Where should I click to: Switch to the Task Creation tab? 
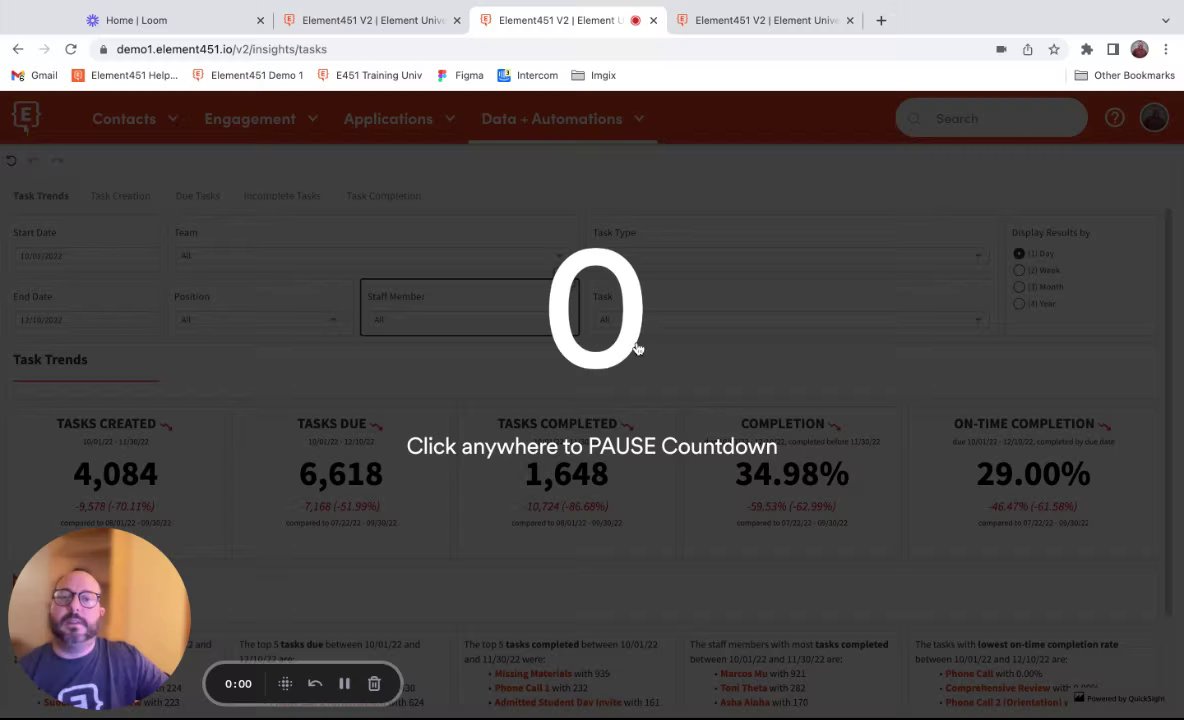tap(120, 196)
